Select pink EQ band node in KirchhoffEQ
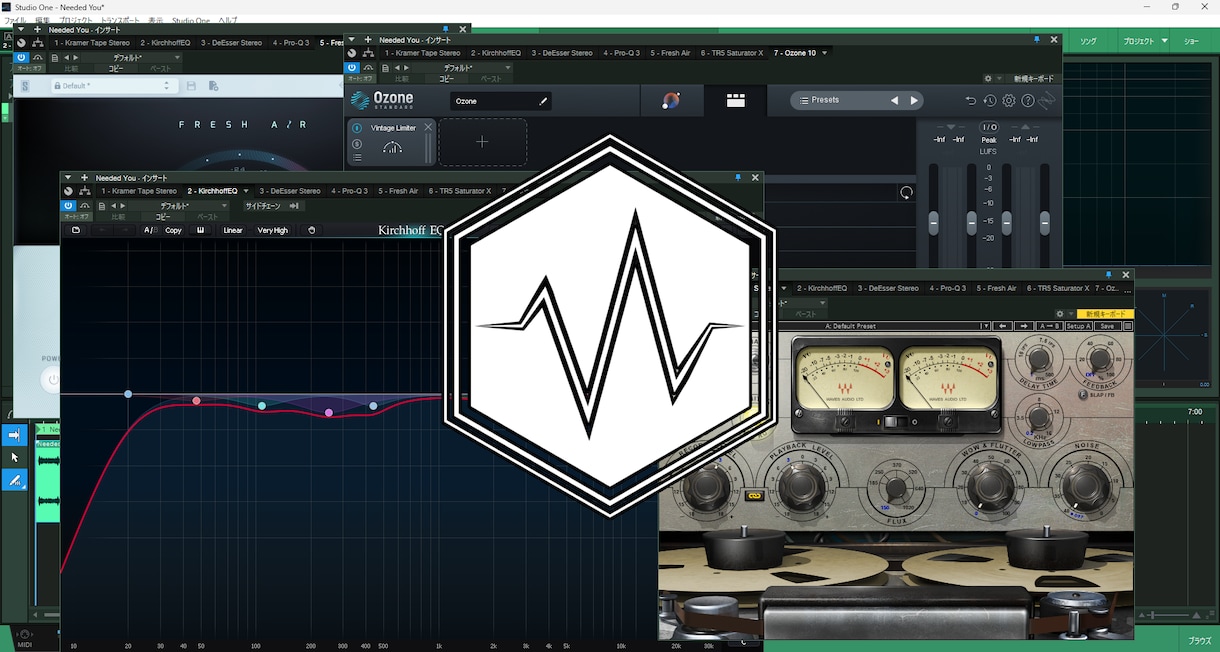Image resolution: width=1220 pixels, height=652 pixels. pyautogui.click(x=328, y=412)
